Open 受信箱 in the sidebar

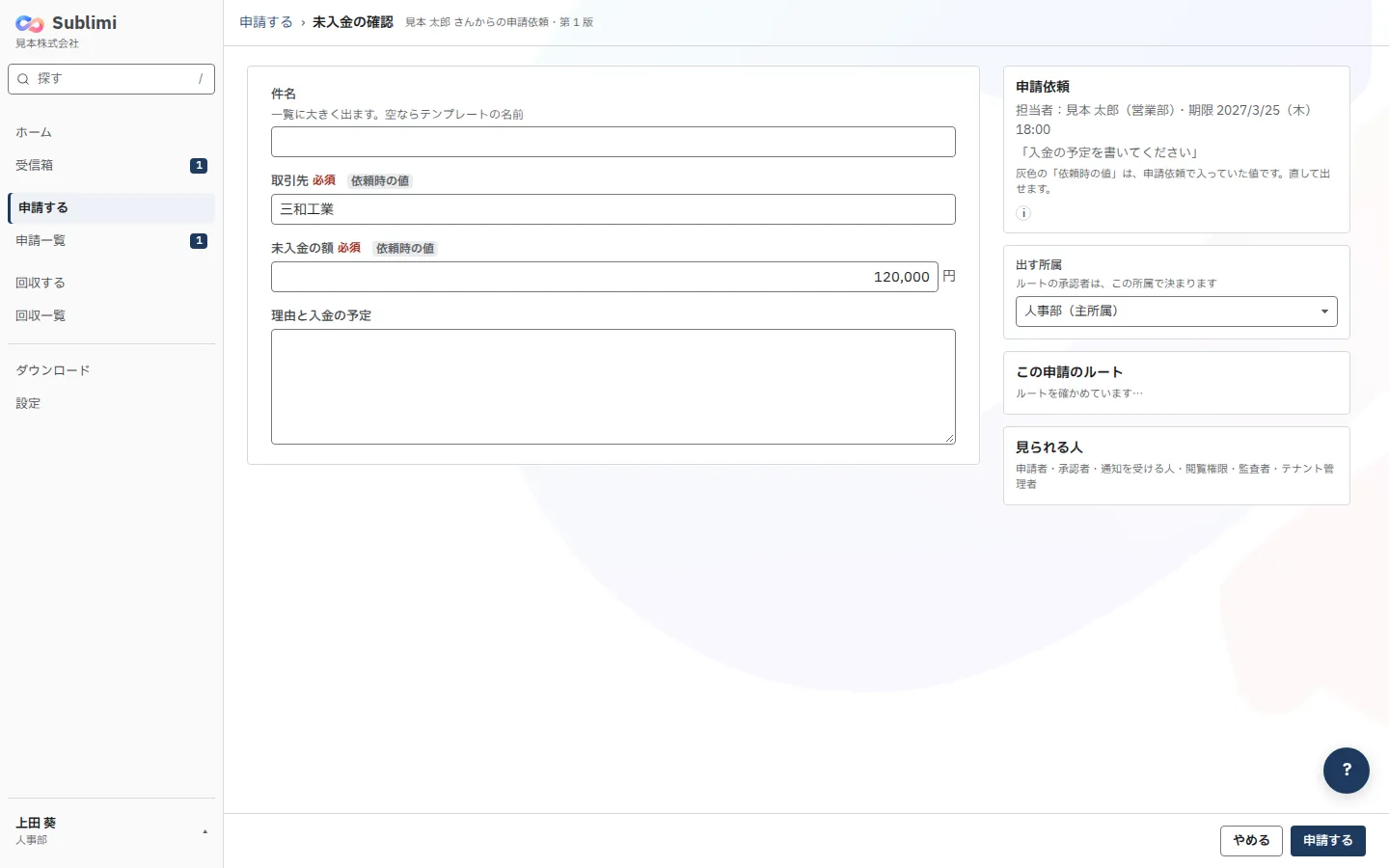click(111, 165)
